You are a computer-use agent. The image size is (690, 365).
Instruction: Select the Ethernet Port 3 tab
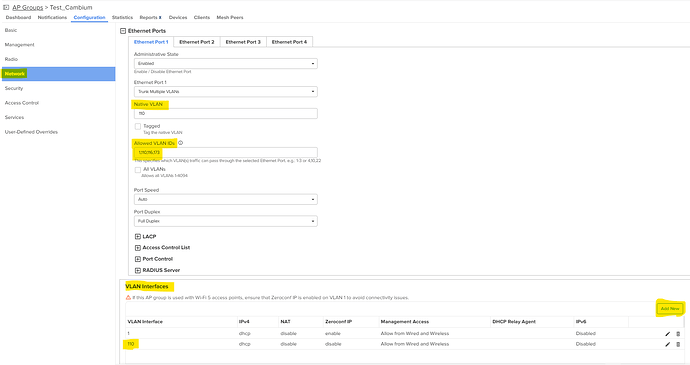[x=243, y=42]
